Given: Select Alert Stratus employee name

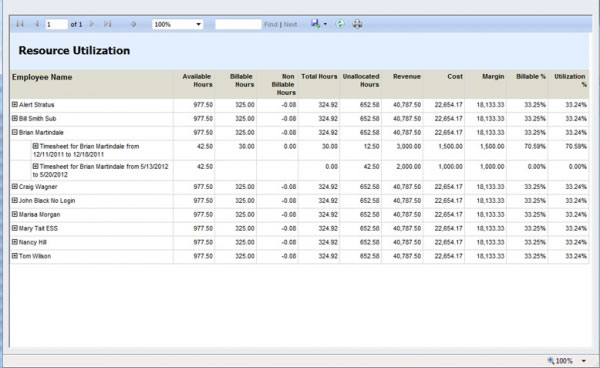Looking at the screenshot, I should 37,105.
